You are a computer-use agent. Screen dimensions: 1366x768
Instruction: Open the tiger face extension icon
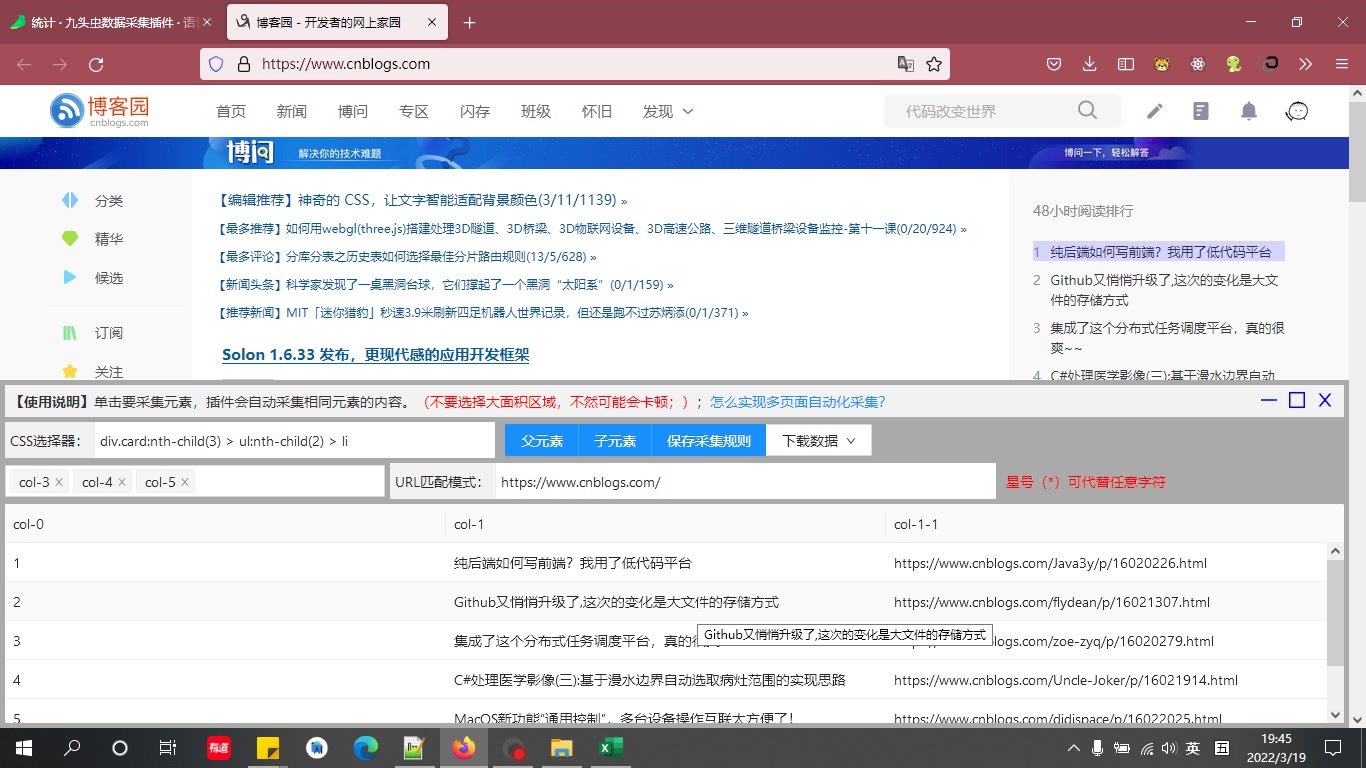click(1162, 64)
